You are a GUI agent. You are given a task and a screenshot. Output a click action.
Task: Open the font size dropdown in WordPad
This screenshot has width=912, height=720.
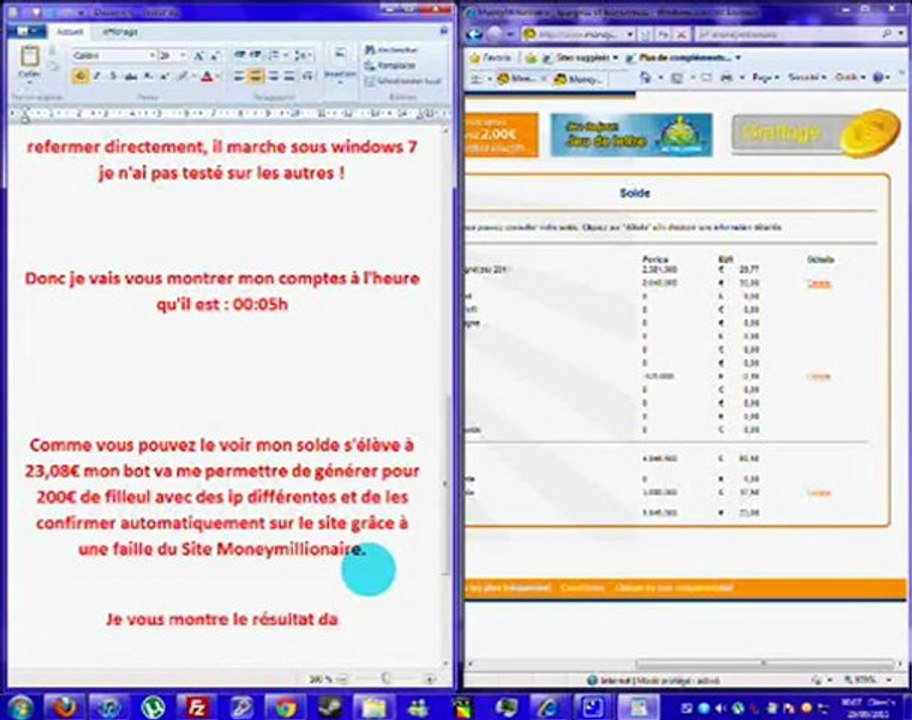[183, 55]
